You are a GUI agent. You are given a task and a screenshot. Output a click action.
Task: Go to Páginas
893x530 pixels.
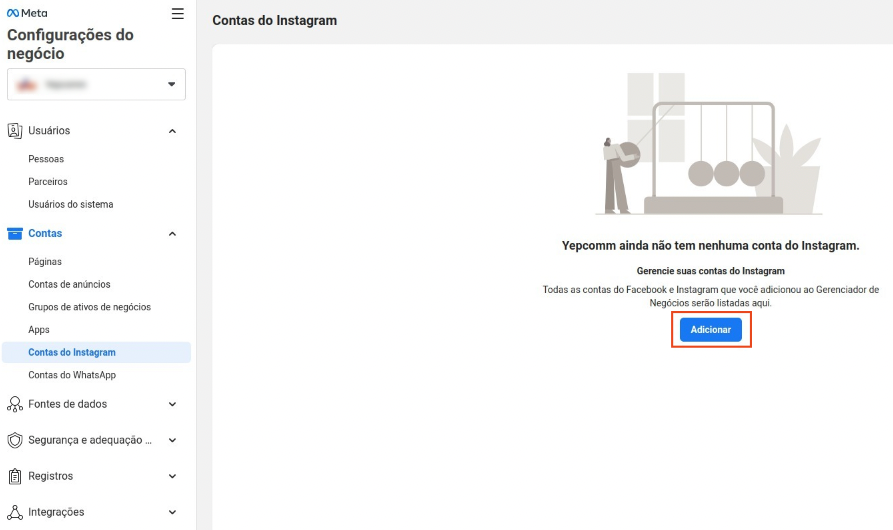click(x=45, y=262)
